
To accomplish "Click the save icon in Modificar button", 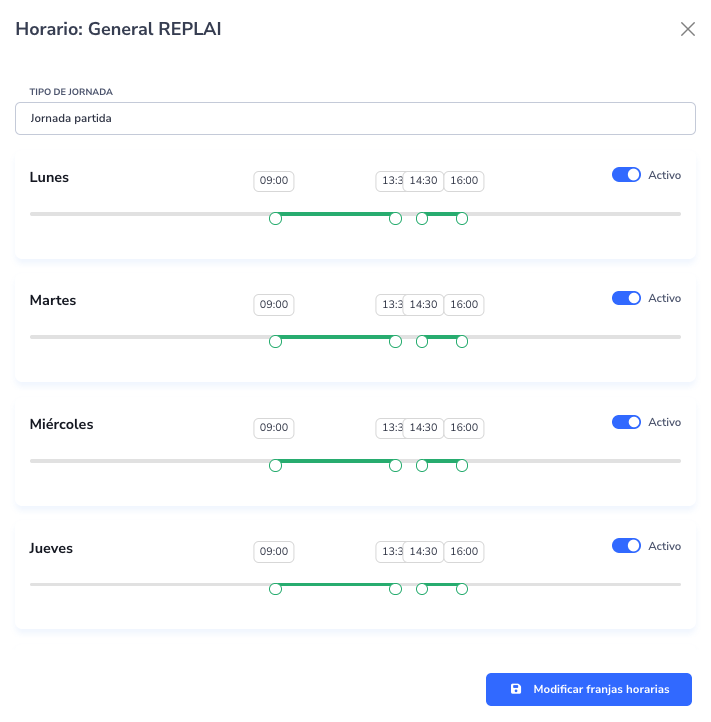I will coord(516,689).
